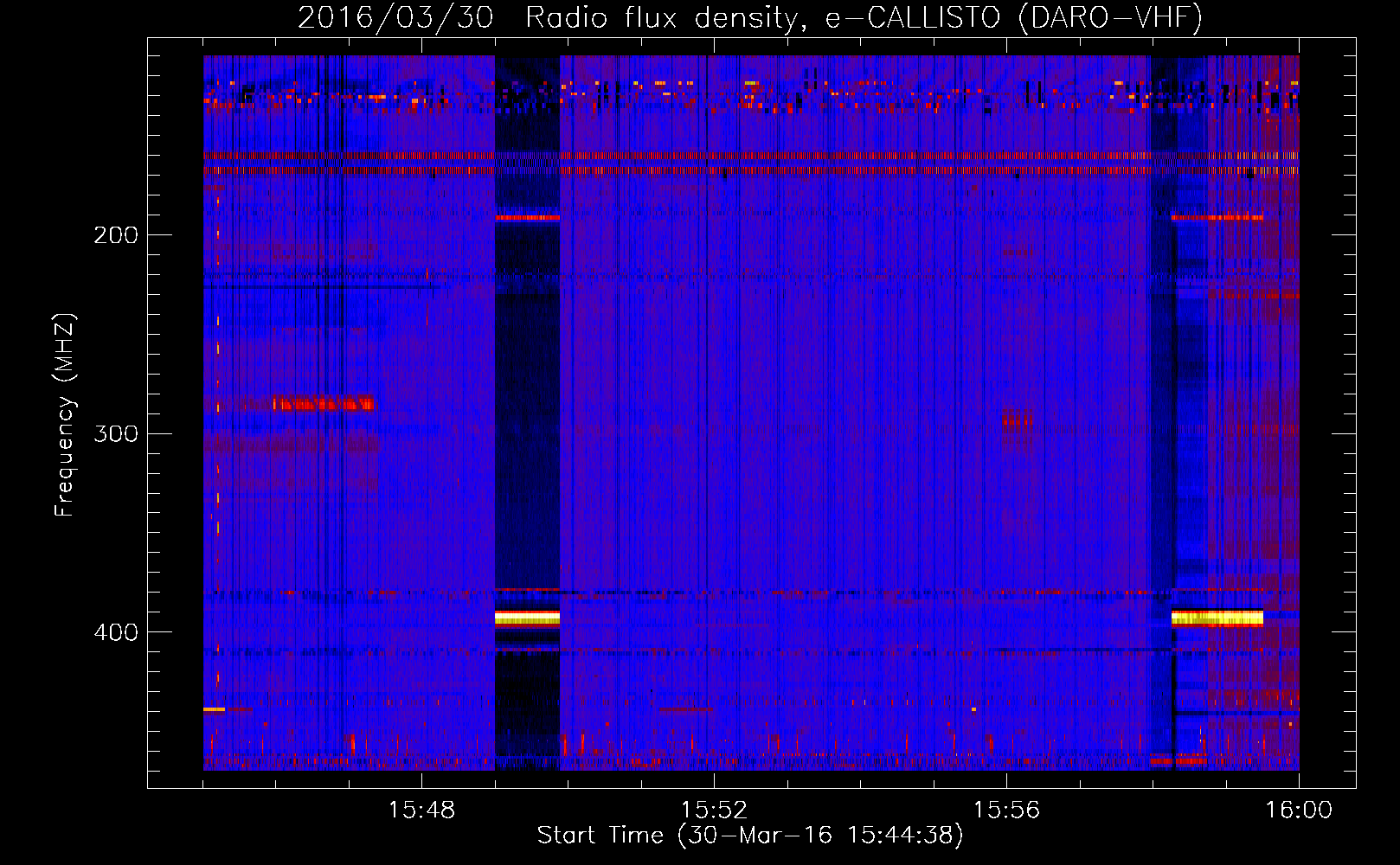Select the 15:48 time tick label
Viewport: 1400px width, 865px height.
click(421, 810)
